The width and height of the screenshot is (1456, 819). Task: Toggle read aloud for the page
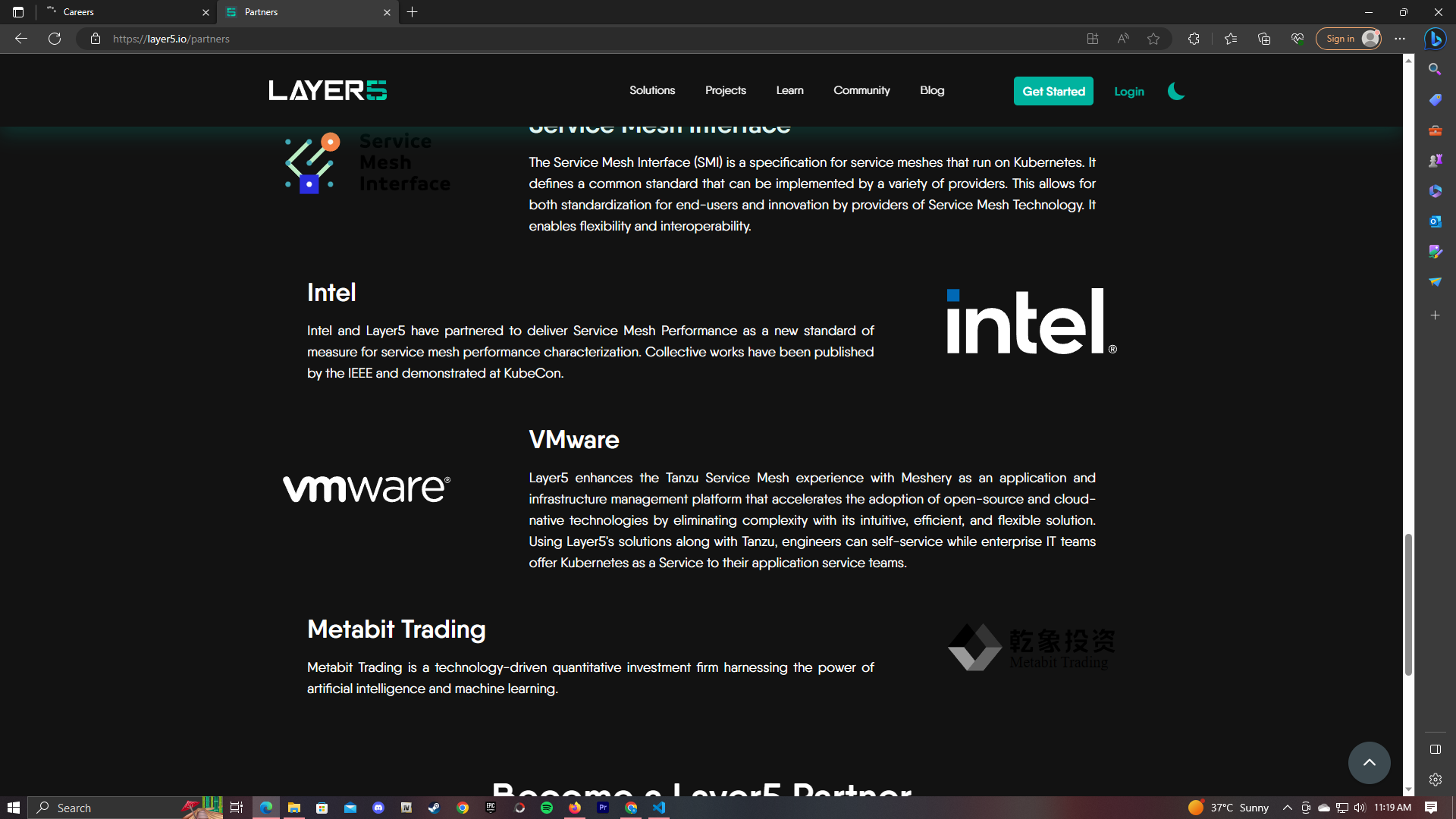click(1123, 39)
